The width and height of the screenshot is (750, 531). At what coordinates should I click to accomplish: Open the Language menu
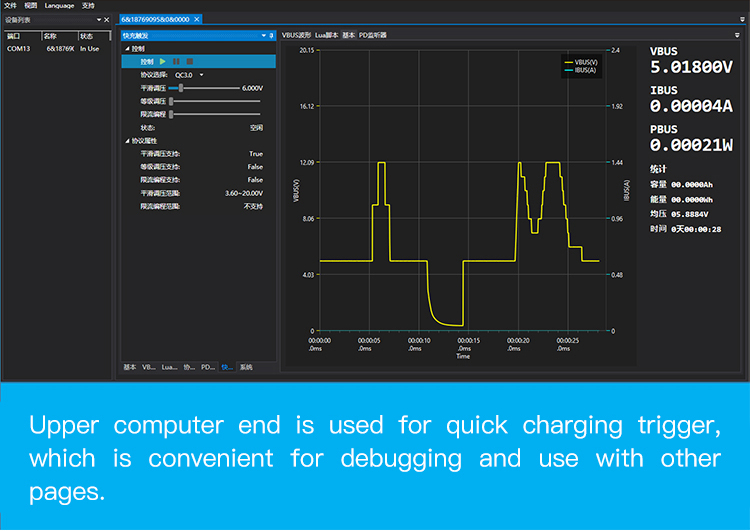(x=59, y=5)
